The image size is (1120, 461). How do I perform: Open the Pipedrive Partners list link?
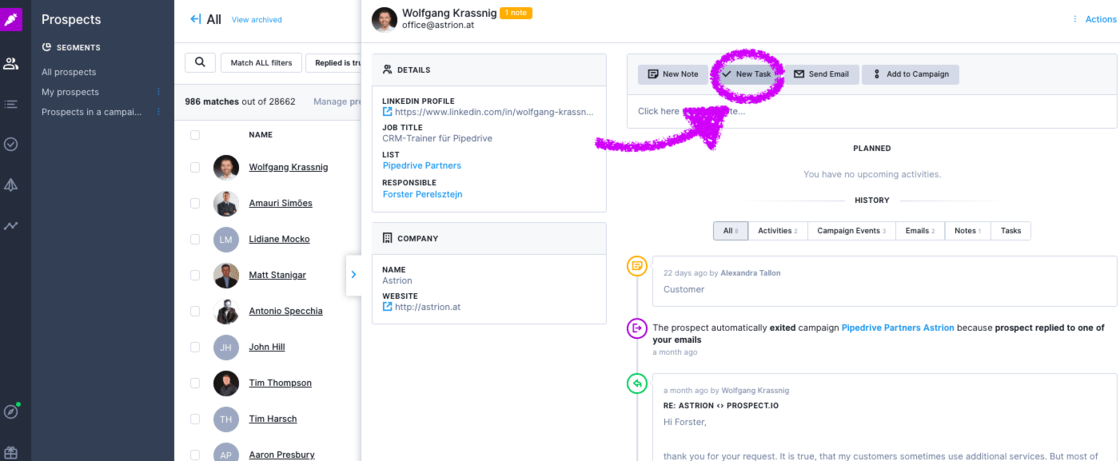click(x=421, y=166)
